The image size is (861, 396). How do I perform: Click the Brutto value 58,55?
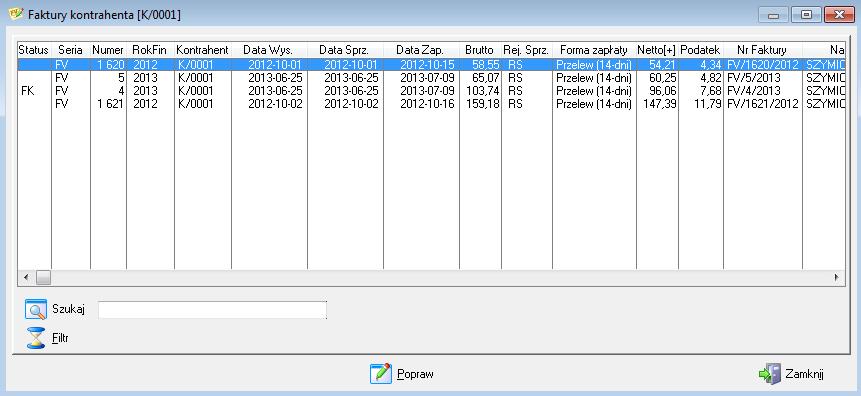(486, 65)
